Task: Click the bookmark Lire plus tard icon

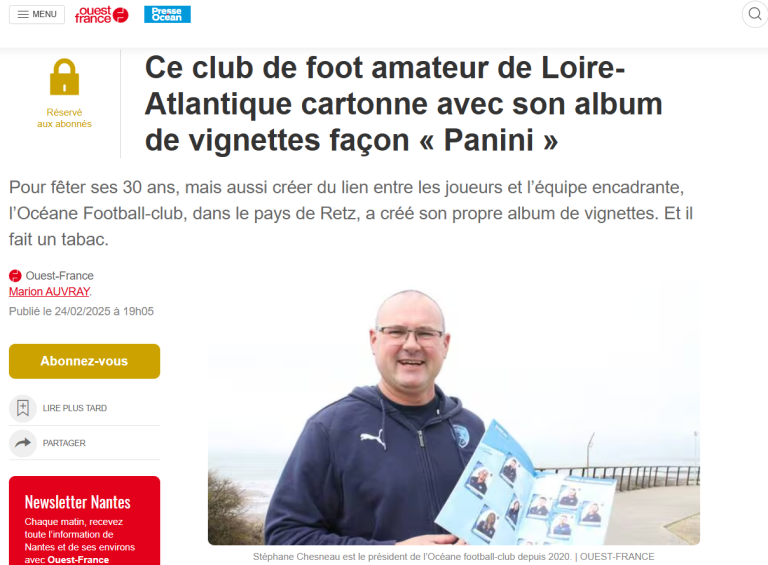Action: (x=23, y=408)
